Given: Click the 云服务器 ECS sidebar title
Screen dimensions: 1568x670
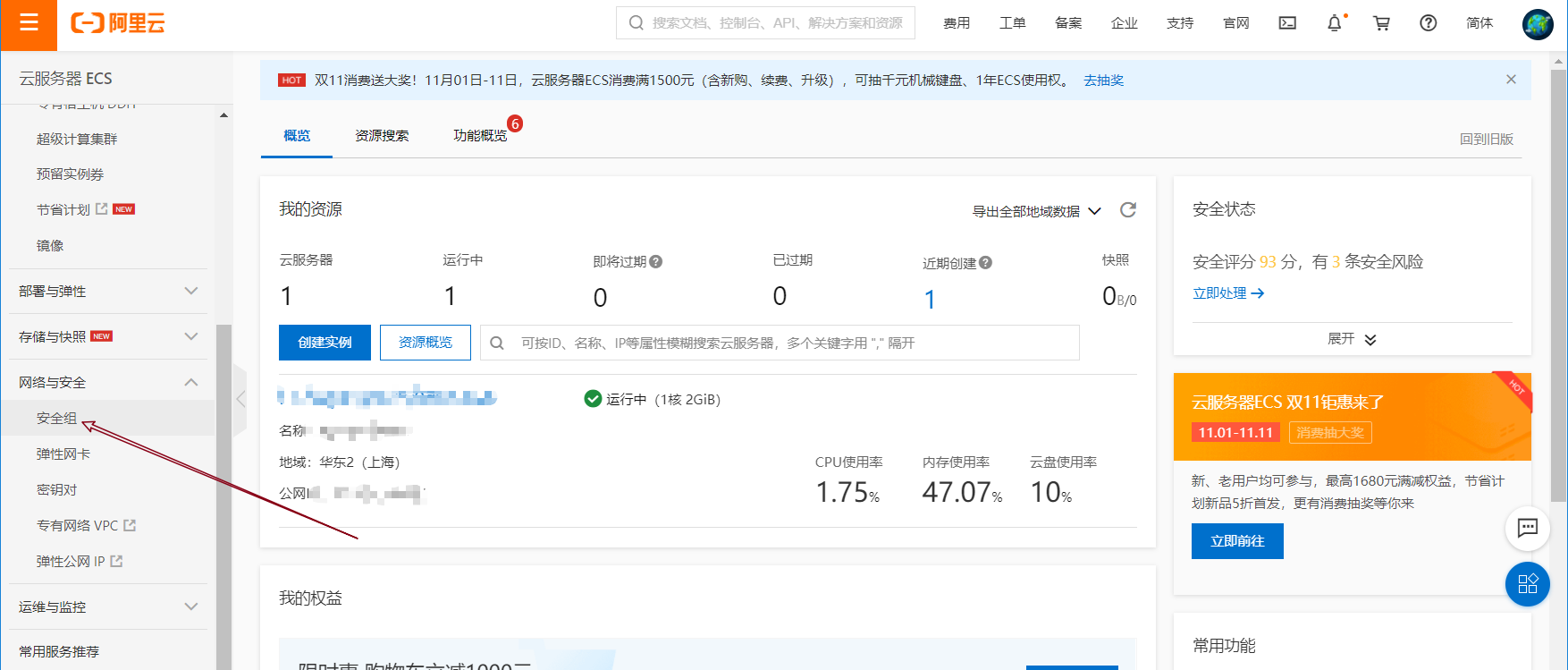Looking at the screenshot, I should point(65,79).
